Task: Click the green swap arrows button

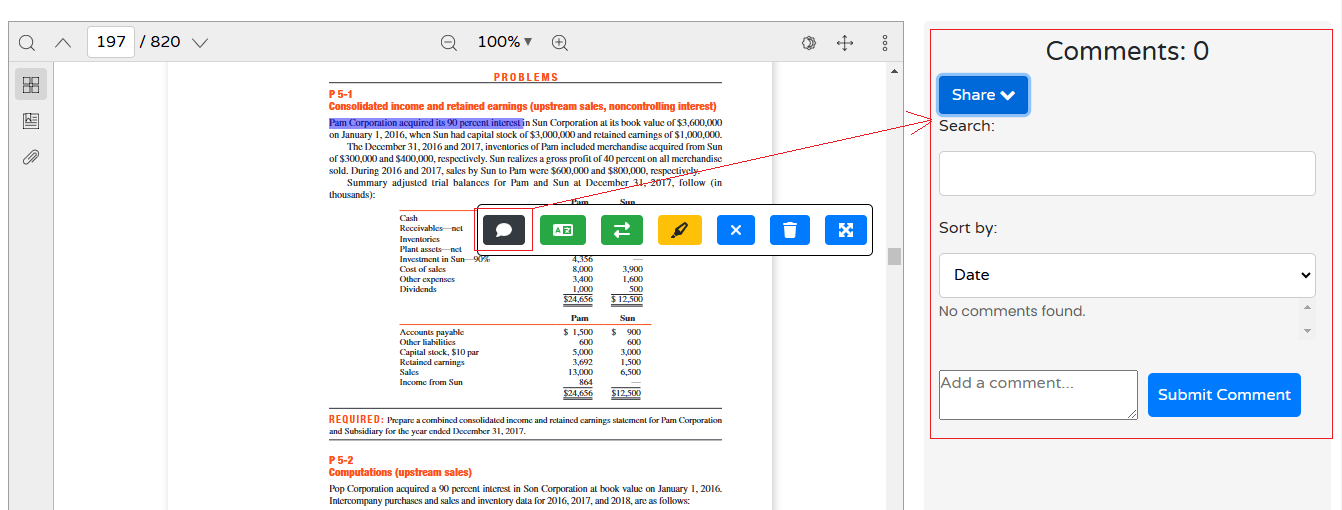Action: (622, 230)
